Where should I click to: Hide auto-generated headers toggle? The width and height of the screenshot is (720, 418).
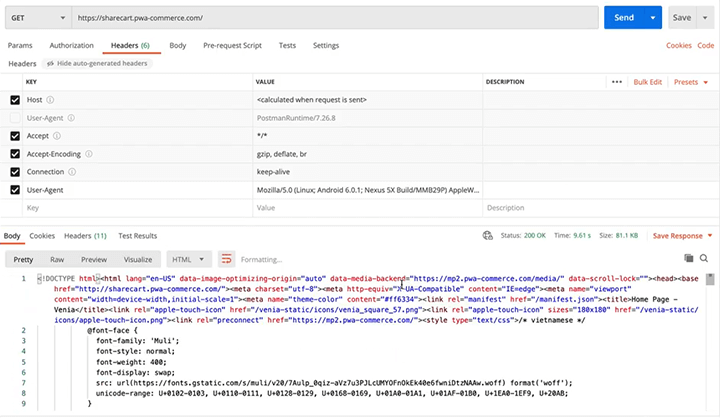click(97, 63)
